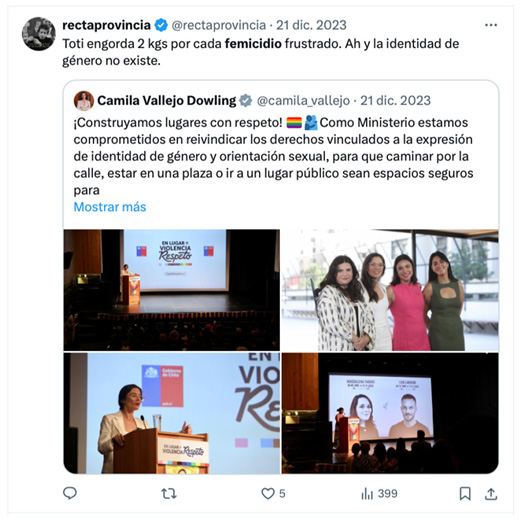This screenshot has height=519, width=527.
Task: Open photo of screen showing two portraits
Action: point(390,413)
